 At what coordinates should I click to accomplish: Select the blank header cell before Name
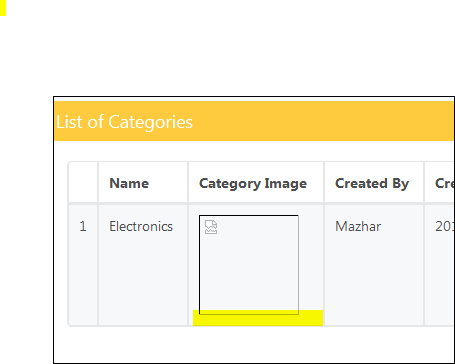pyautogui.click(x=83, y=182)
